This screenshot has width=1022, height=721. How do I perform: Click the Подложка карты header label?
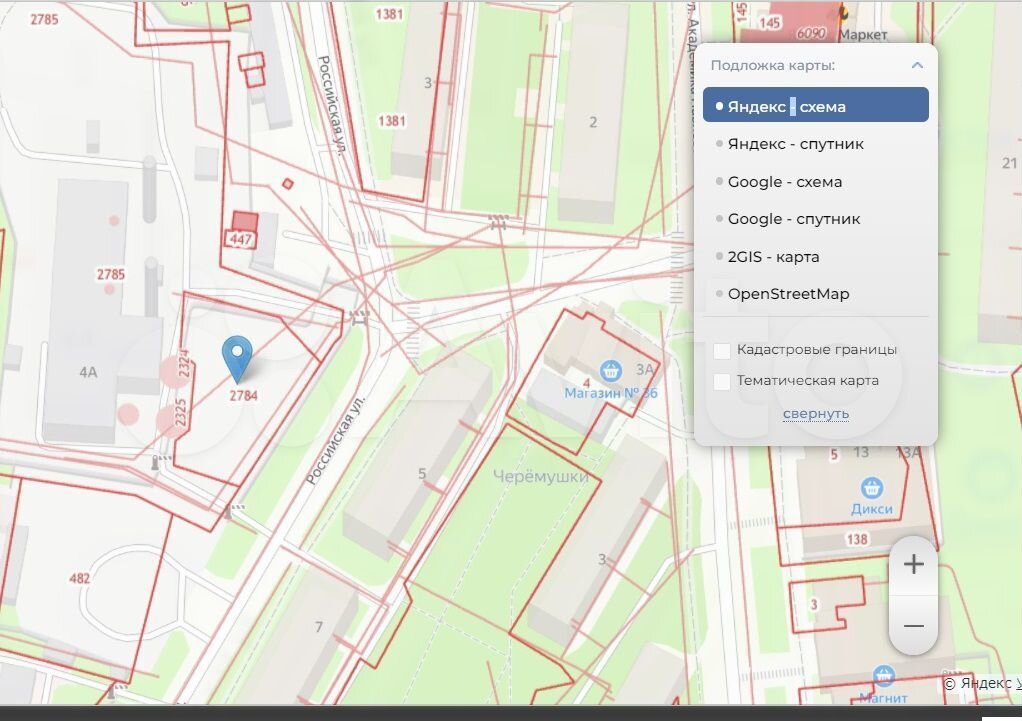(x=772, y=65)
